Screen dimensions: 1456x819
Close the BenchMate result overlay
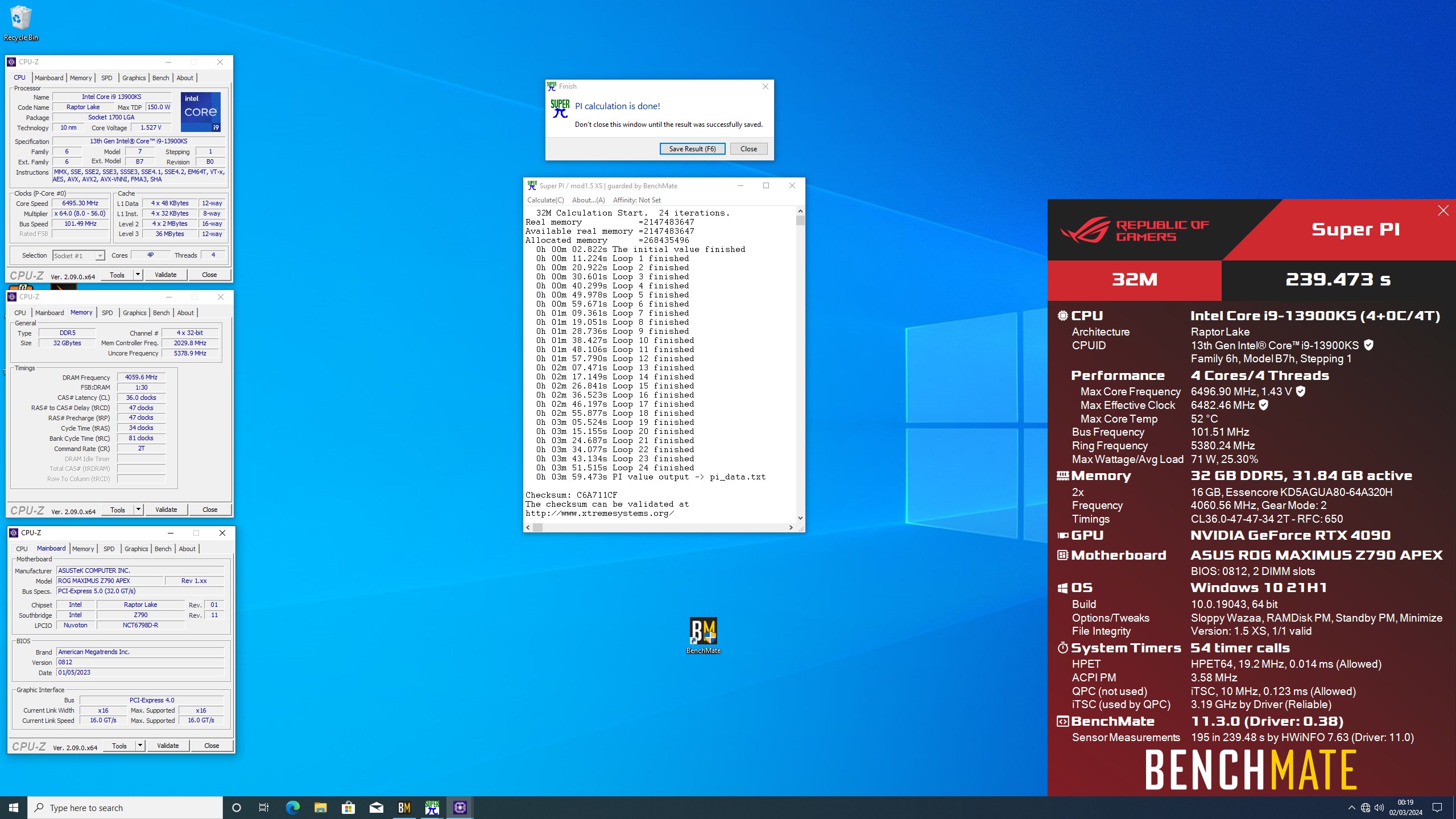[1443, 210]
